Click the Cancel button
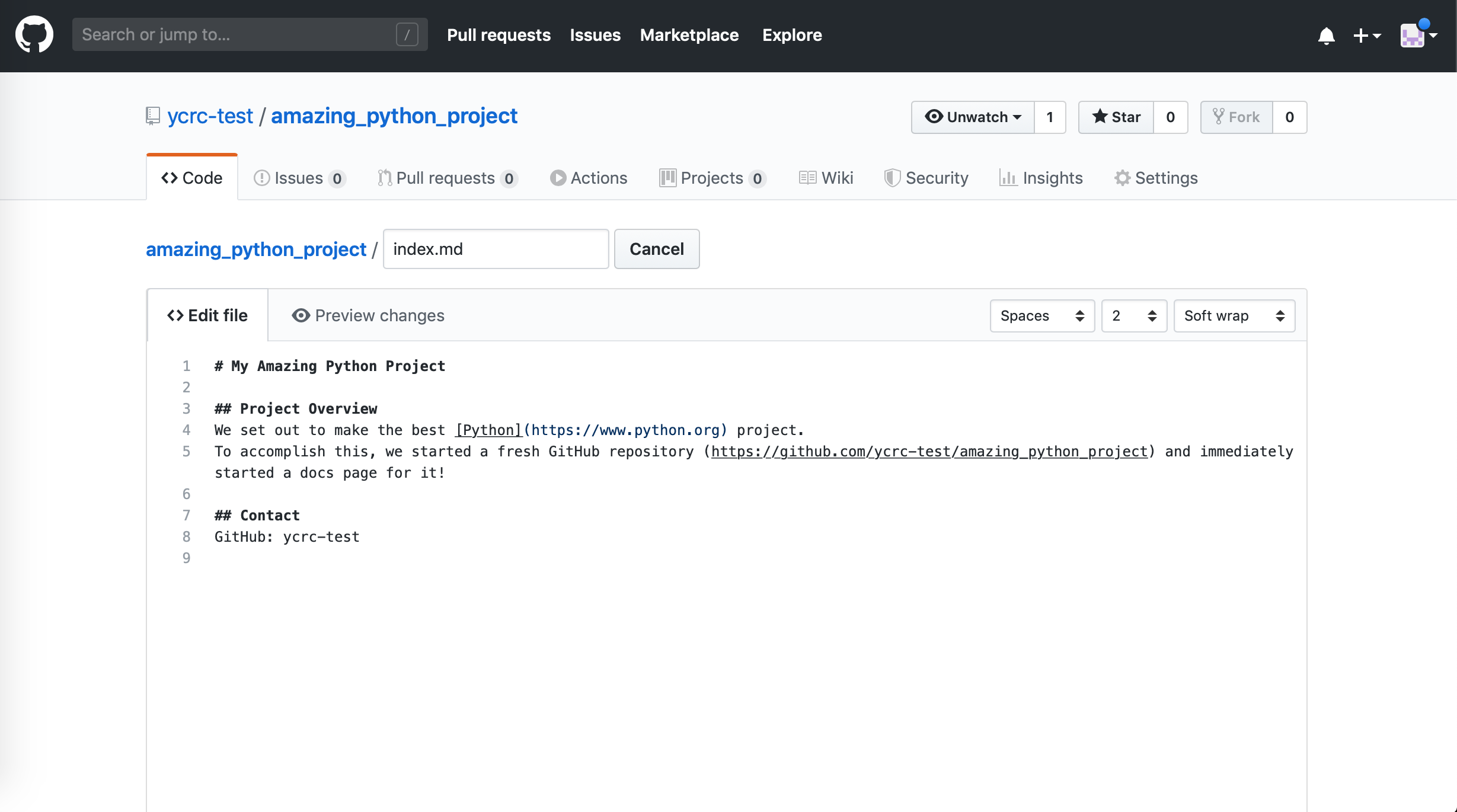This screenshot has width=1457, height=812. click(x=656, y=248)
